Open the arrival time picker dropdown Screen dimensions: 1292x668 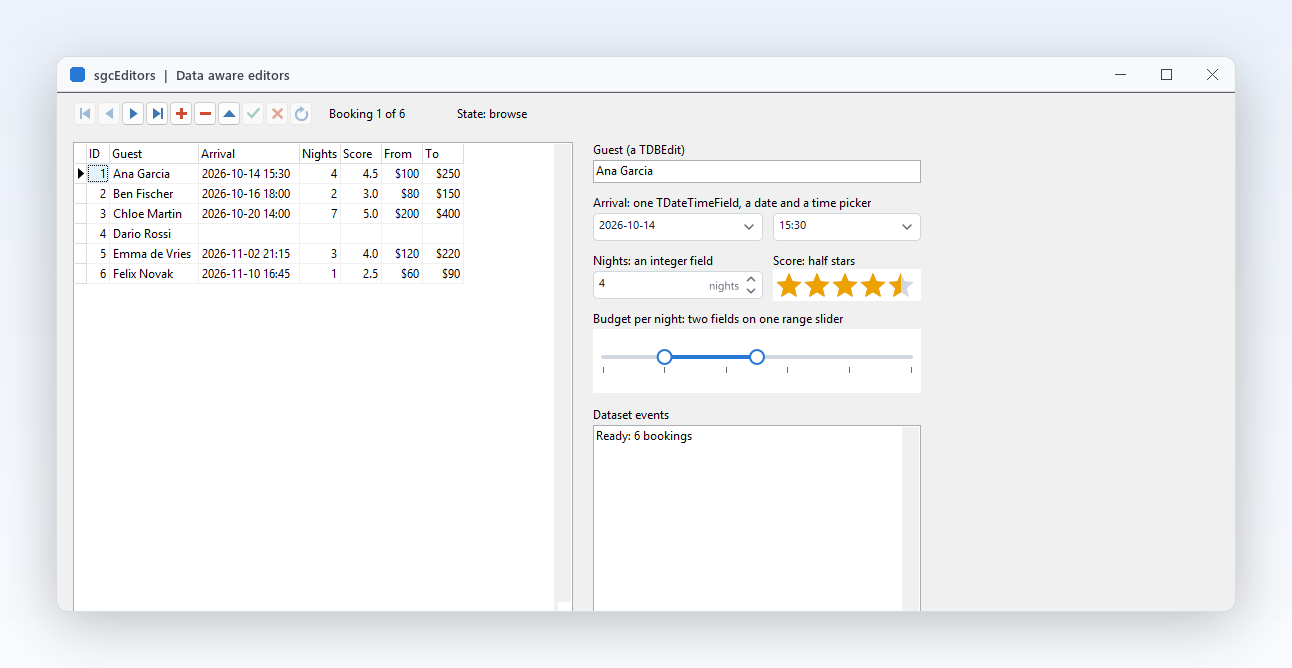[906, 227]
